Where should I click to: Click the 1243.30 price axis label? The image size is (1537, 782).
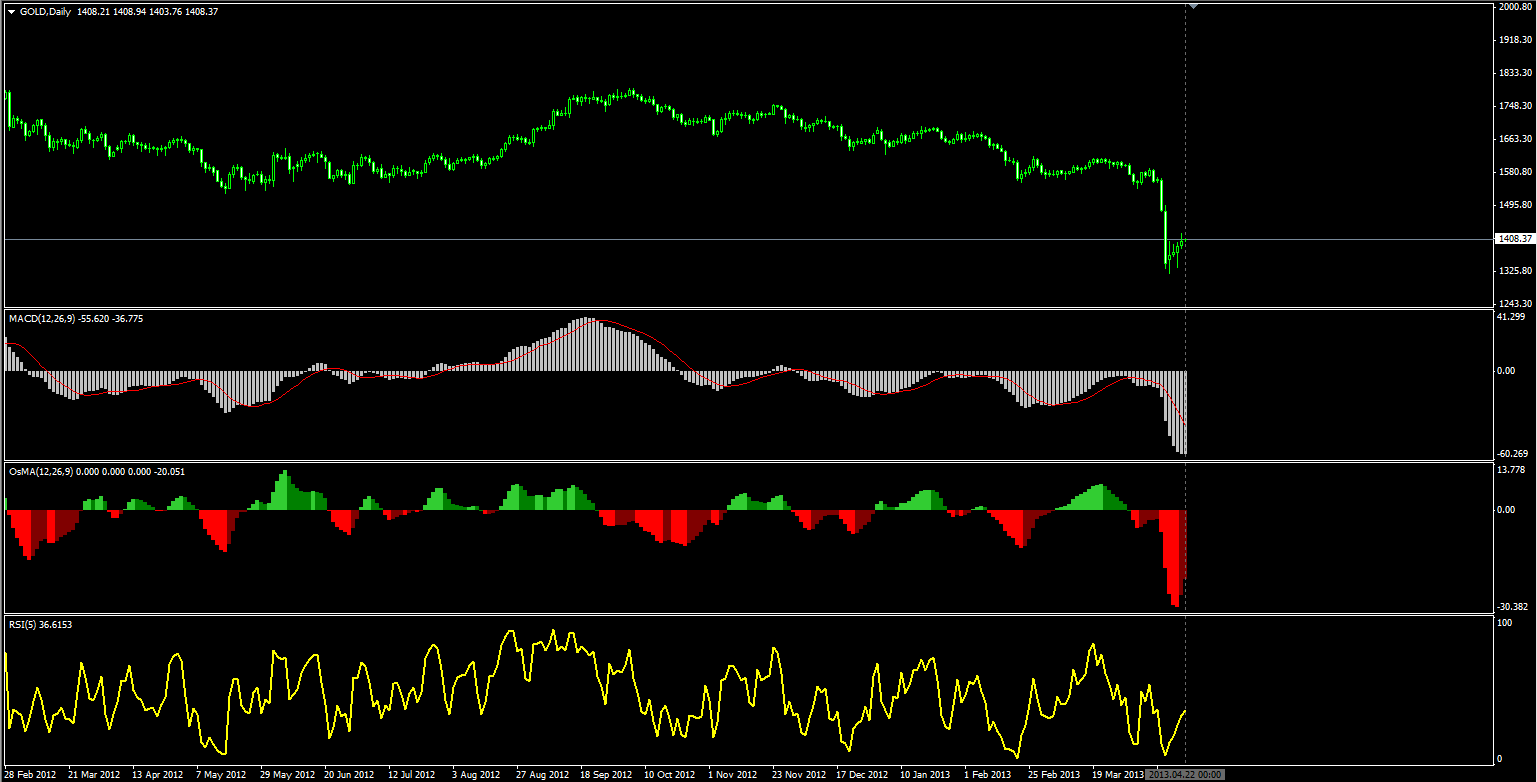tap(1515, 303)
